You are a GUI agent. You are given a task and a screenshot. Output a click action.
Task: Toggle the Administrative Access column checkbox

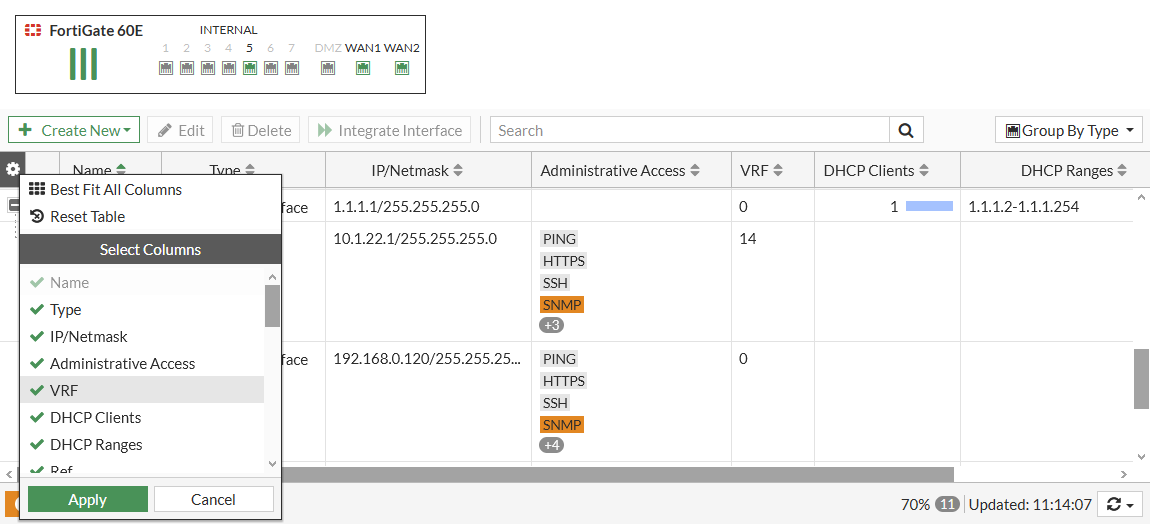[37, 364]
